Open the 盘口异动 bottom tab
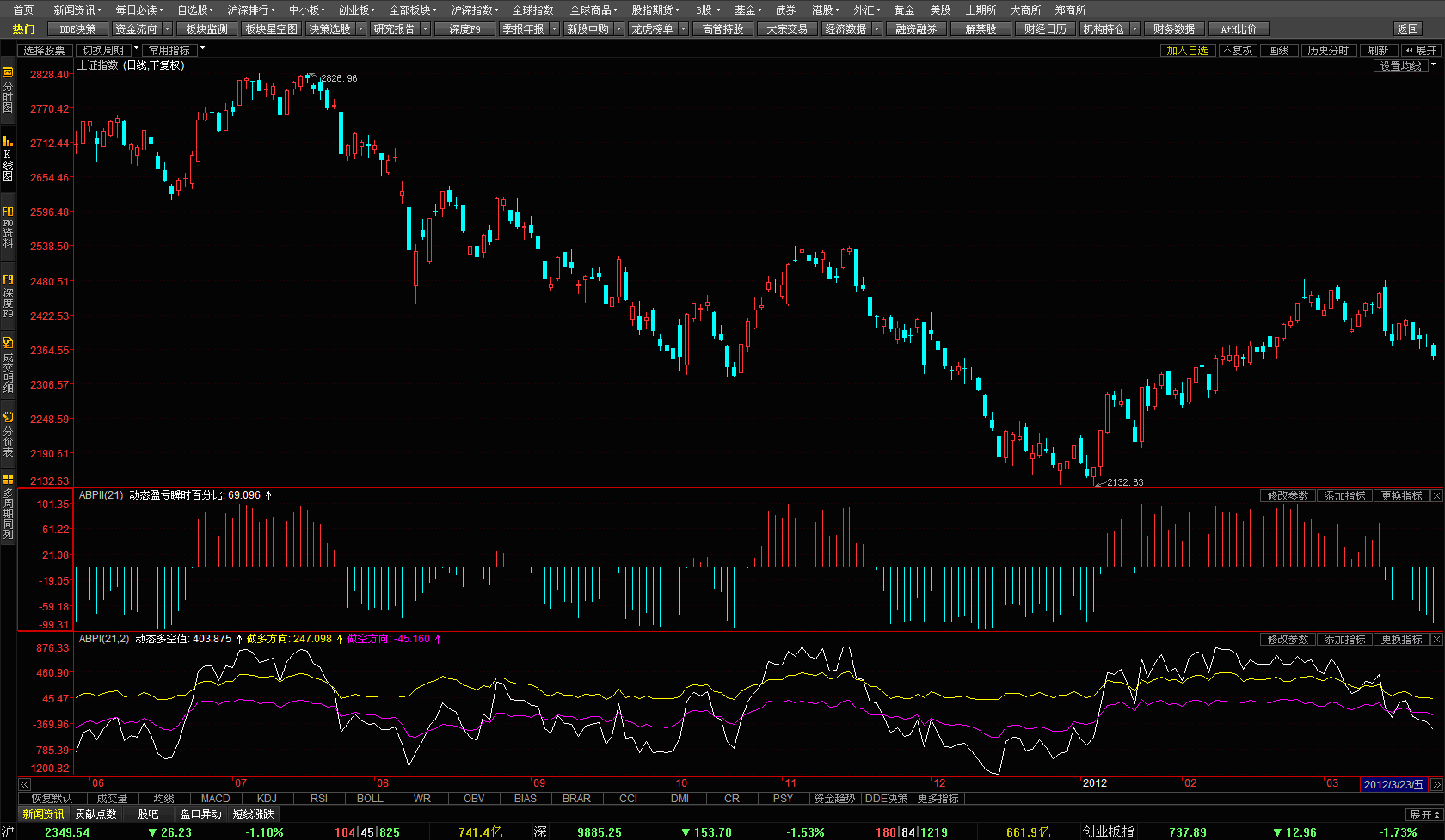Viewport: 1445px width, 840px height. coord(201,814)
